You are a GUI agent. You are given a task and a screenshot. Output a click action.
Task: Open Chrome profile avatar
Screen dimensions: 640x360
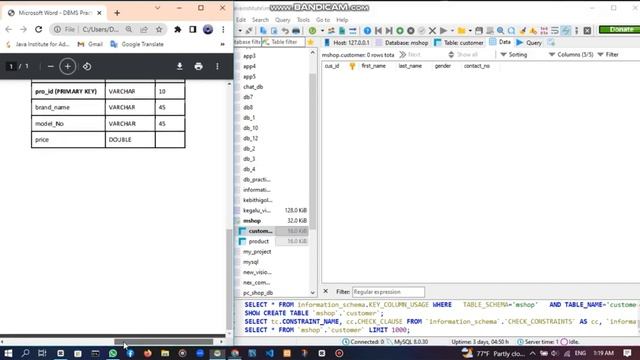pos(208,29)
